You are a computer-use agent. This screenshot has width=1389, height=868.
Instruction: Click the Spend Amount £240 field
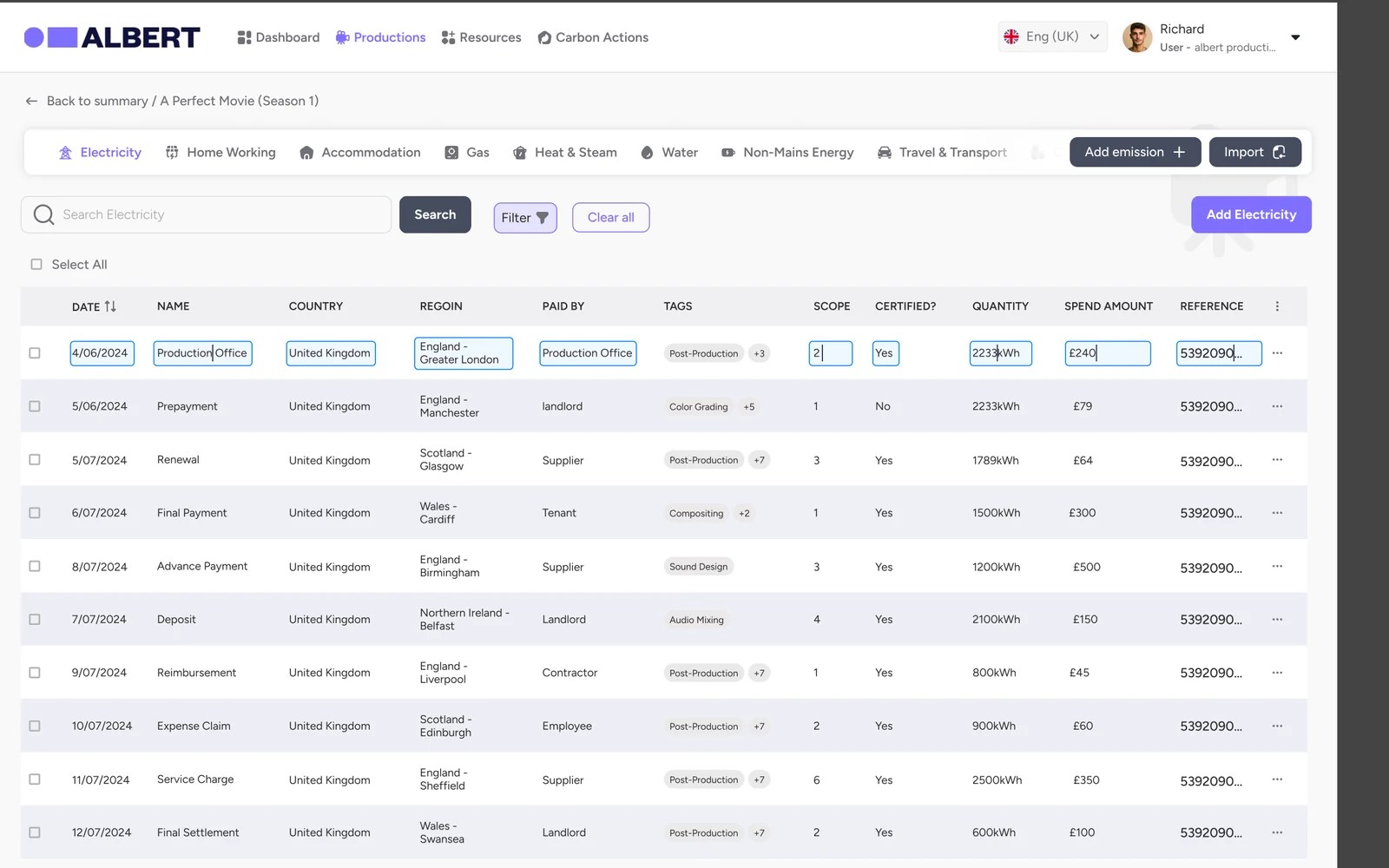tap(1108, 353)
